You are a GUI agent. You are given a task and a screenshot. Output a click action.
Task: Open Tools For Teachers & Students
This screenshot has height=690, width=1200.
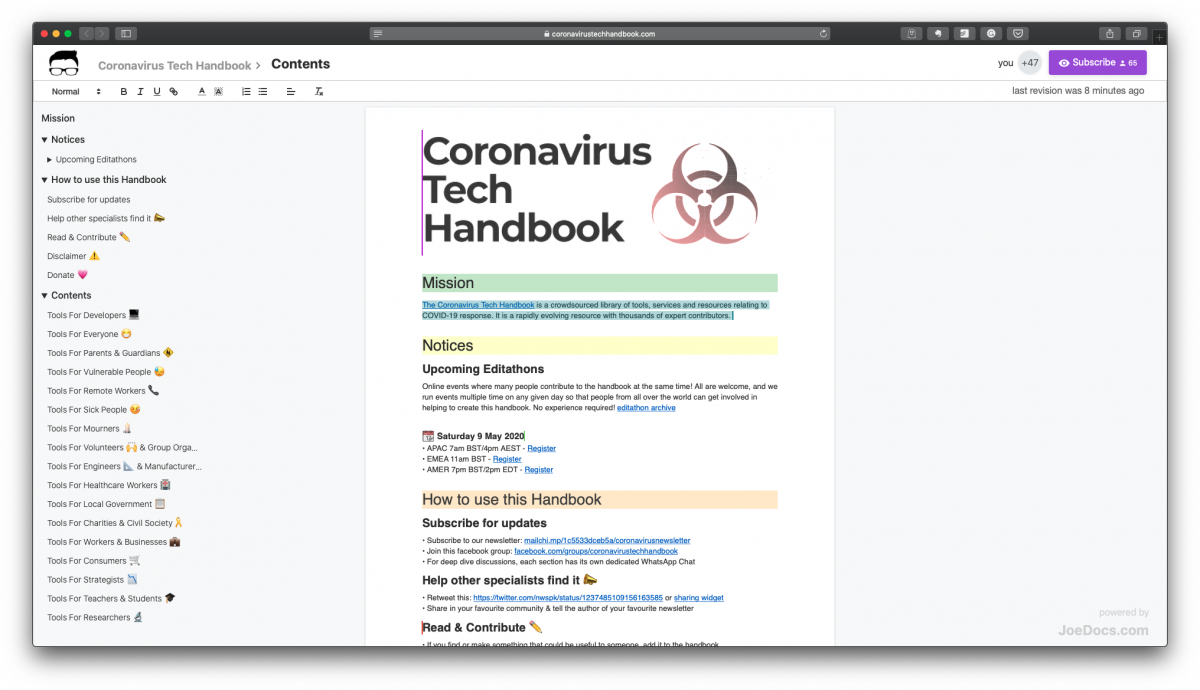112,599
